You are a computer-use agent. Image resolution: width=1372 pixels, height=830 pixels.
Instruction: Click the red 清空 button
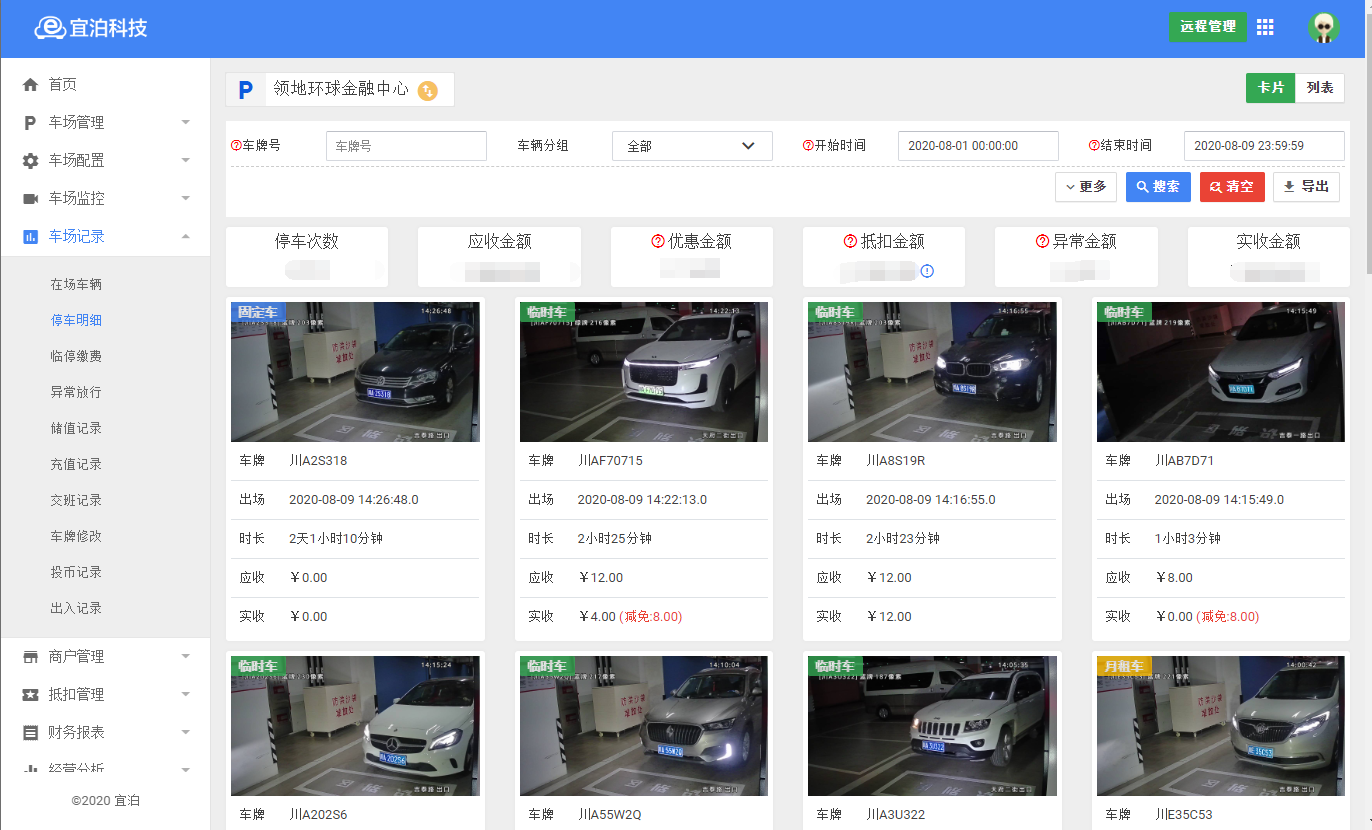1232,187
